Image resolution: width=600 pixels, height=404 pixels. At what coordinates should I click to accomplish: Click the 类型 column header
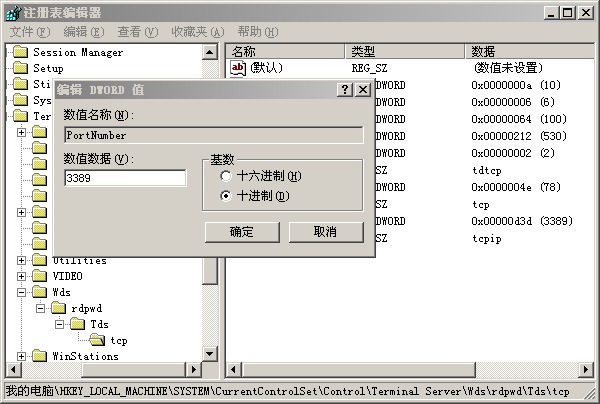[x=405, y=51]
